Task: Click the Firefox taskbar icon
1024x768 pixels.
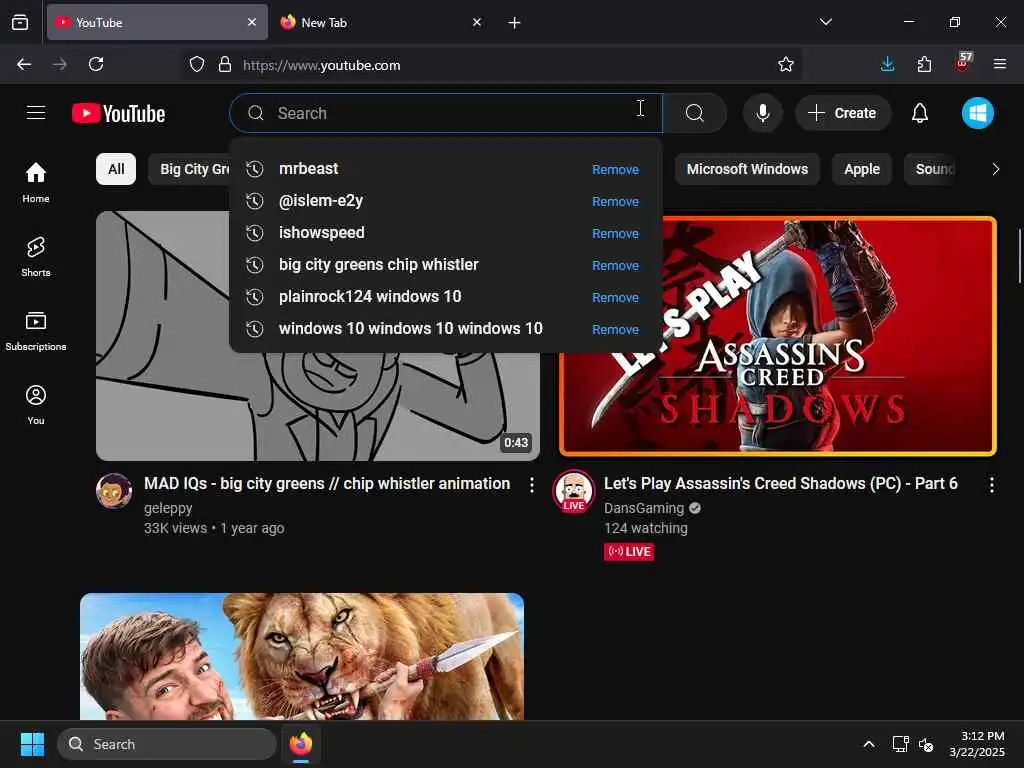Action: click(301, 744)
